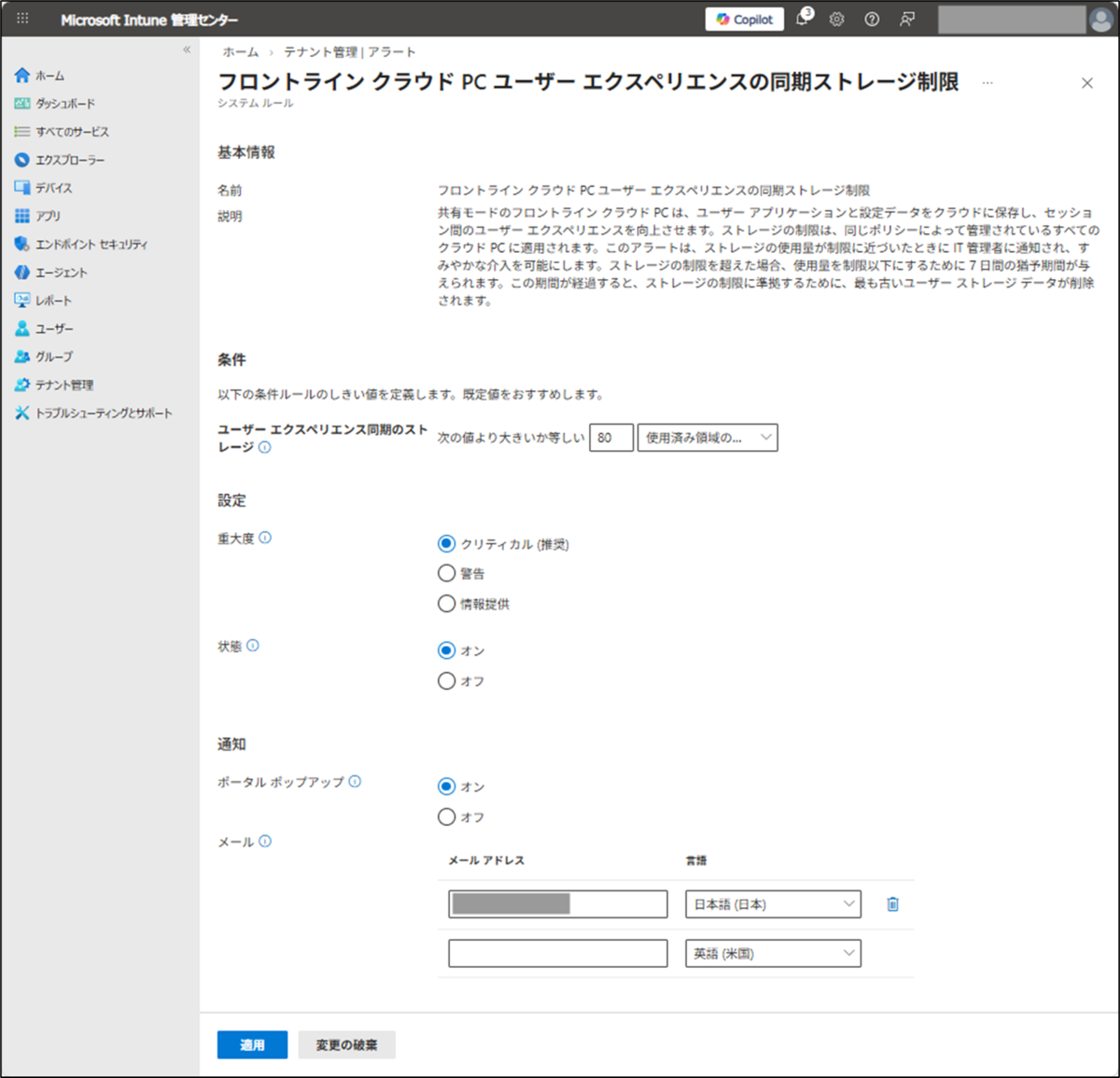Click the ユーザー sidebar icon
This screenshot has width=1120, height=1078.
pos(22,329)
